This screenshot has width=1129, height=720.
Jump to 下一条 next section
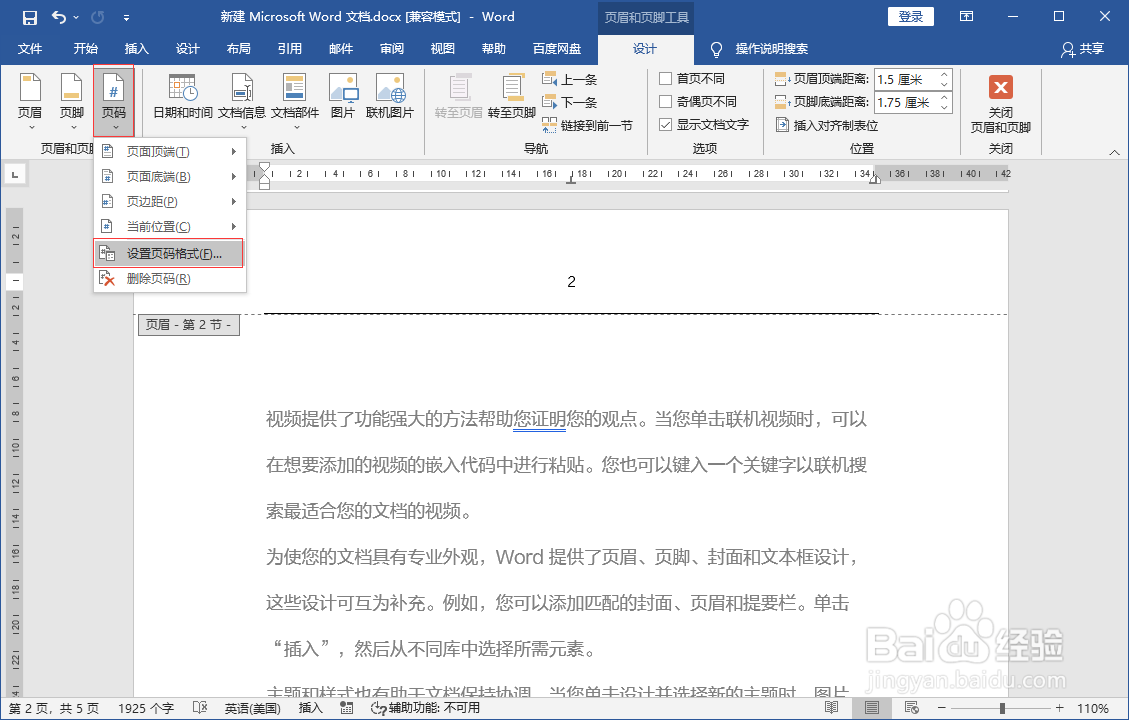[x=570, y=102]
